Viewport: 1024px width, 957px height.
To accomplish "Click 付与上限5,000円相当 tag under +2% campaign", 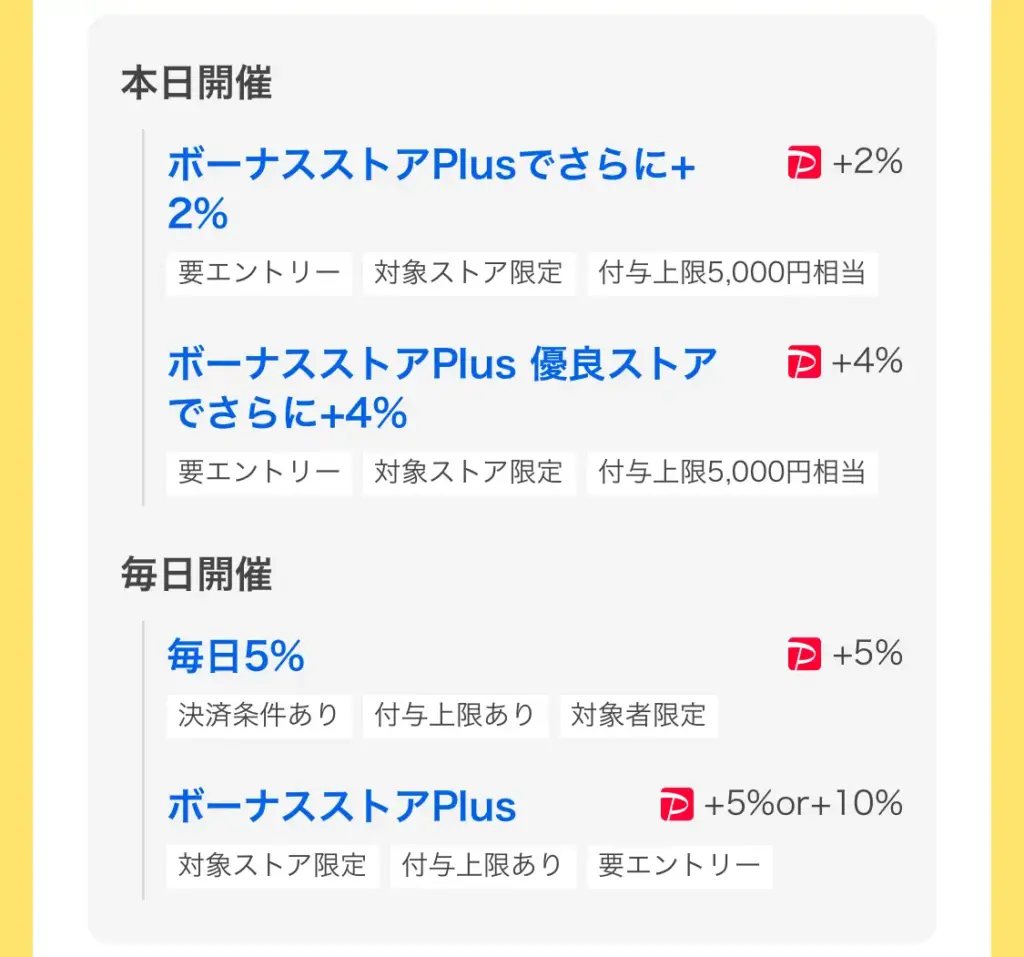I will 732,273.
